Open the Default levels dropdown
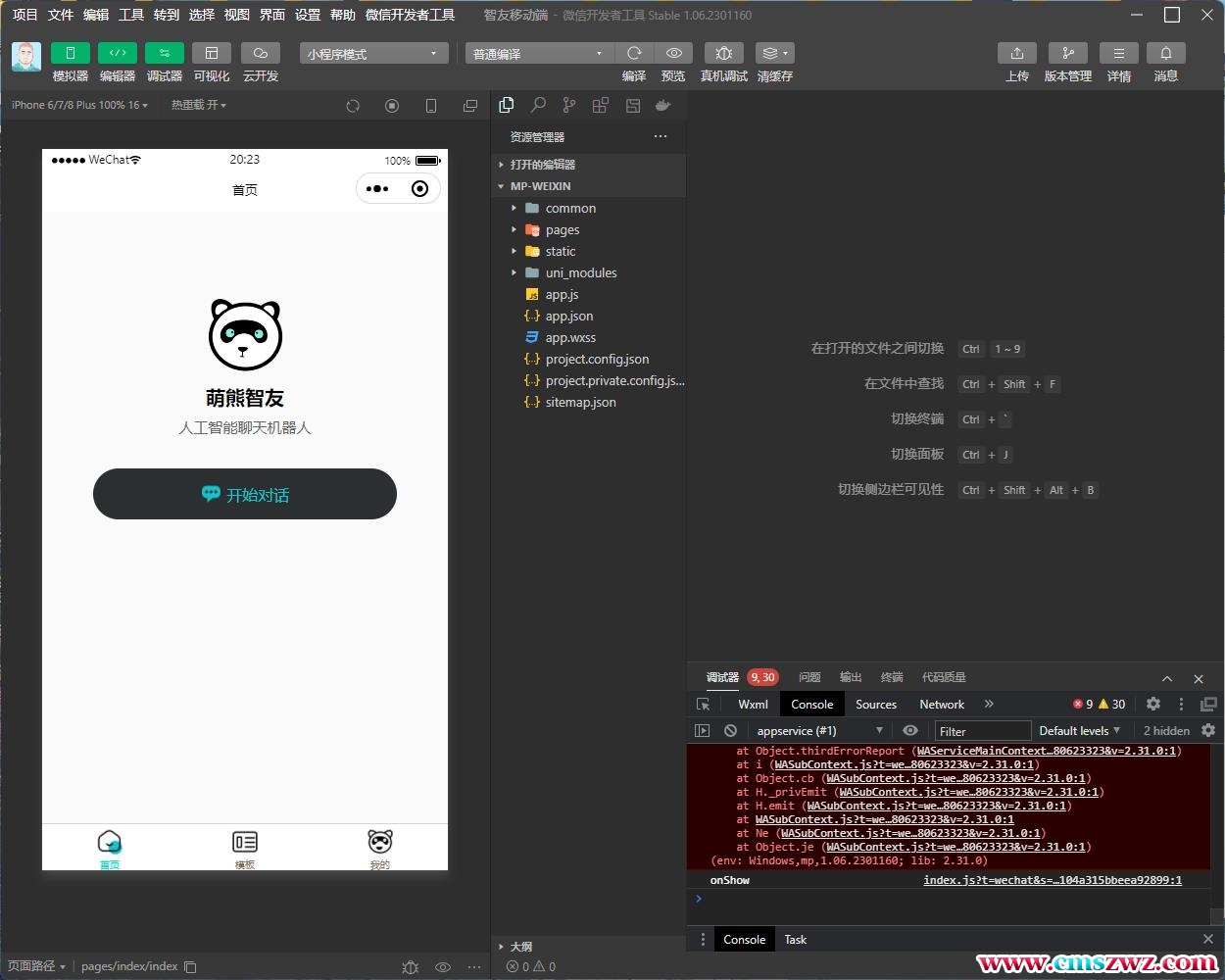This screenshot has height=980, width=1225. [x=1079, y=730]
